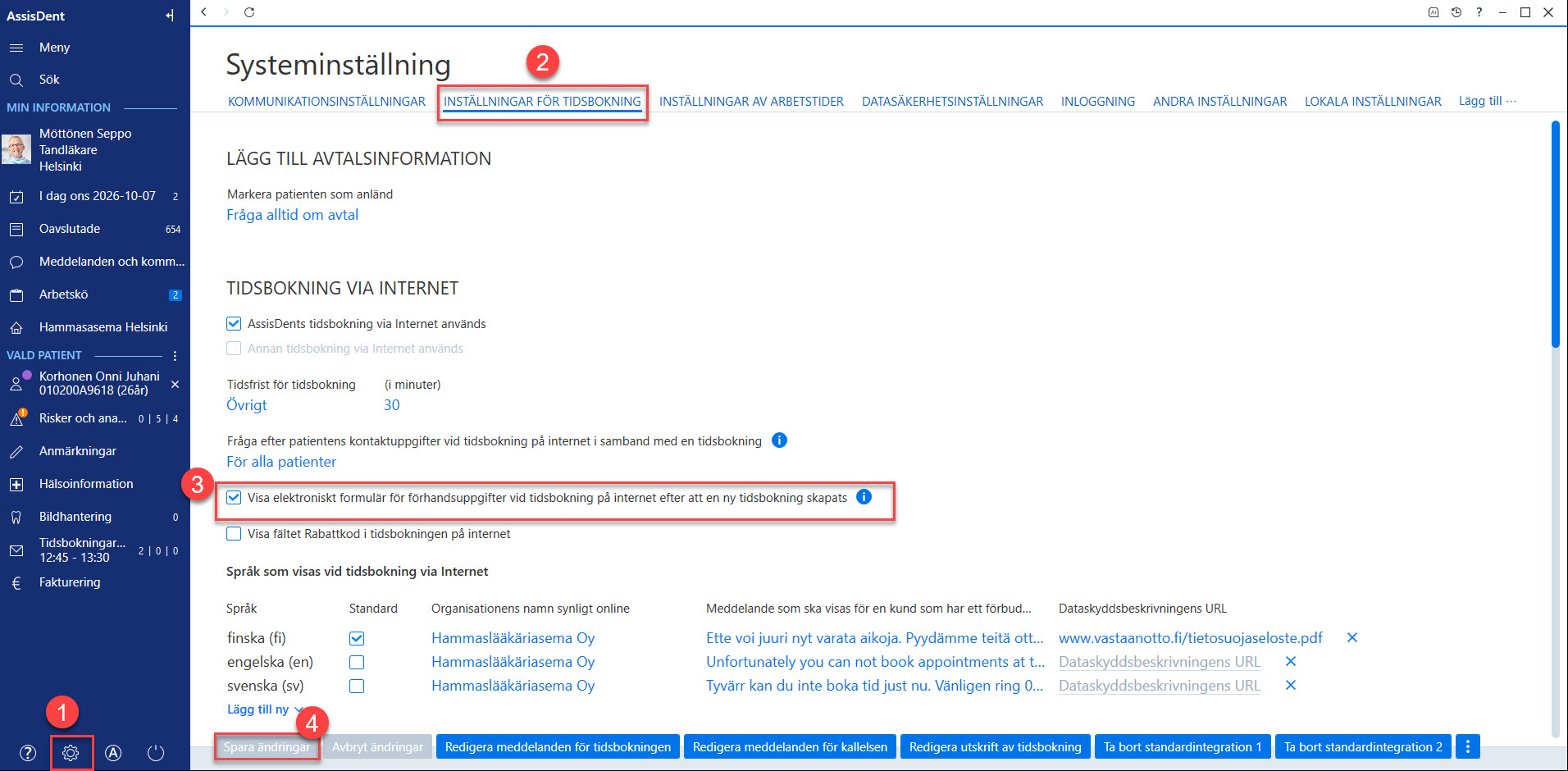
Task: Click the refresh icon in top bar
Action: [x=249, y=12]
